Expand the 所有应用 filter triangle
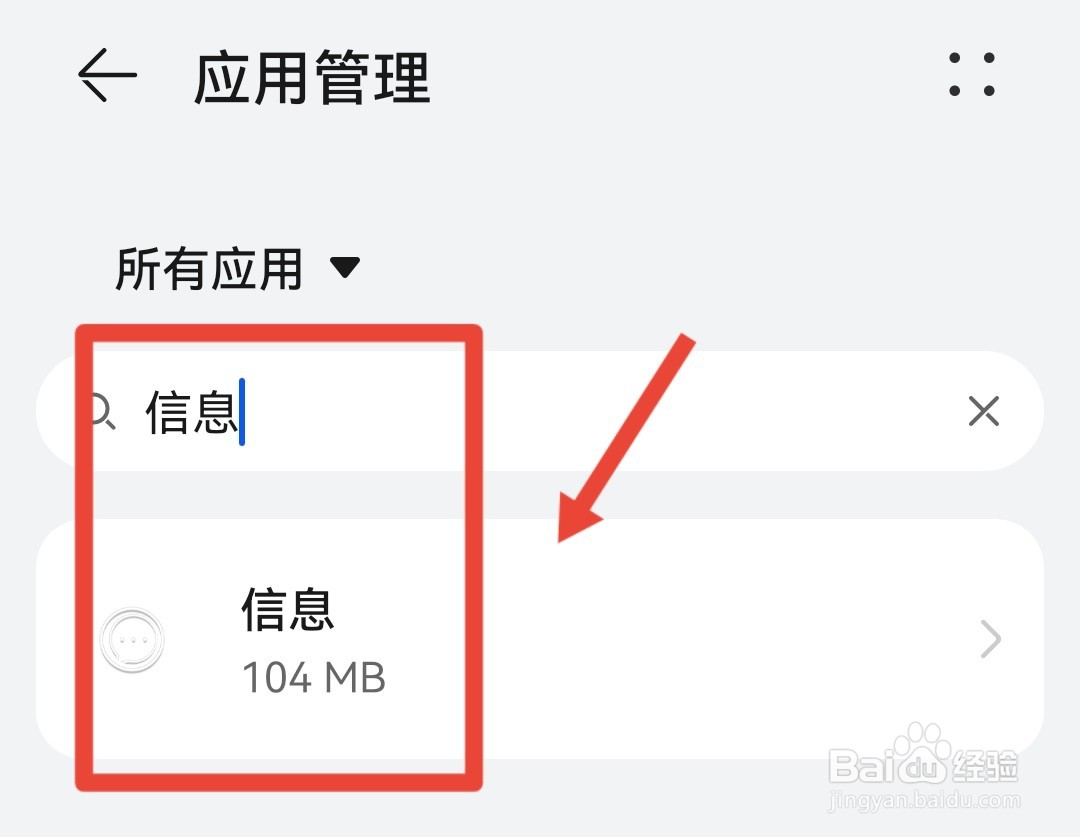The width and height of the screenshot is (1080, 837). tap(344, 267)
